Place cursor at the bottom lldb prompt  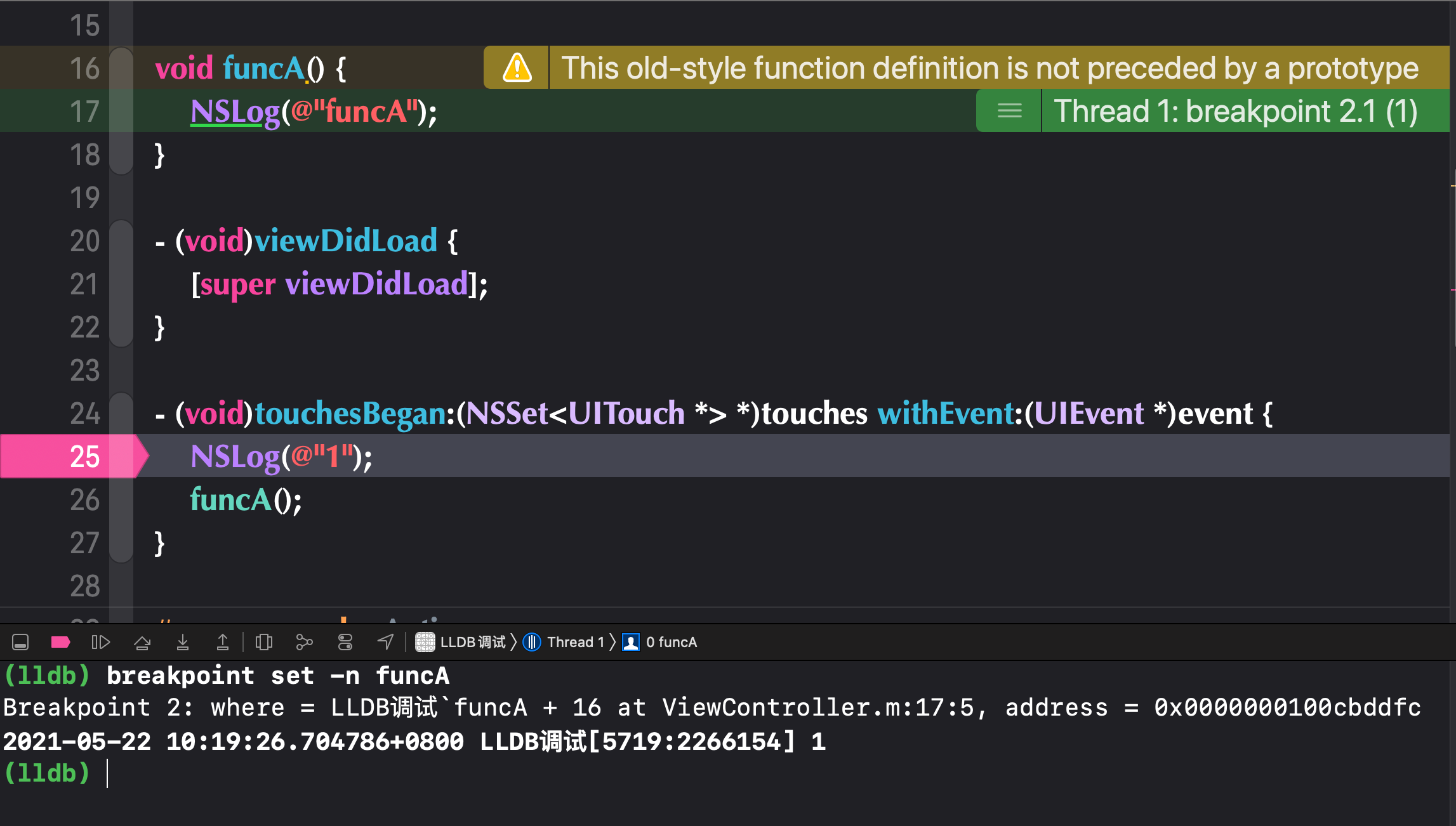(x=108, y=773)
